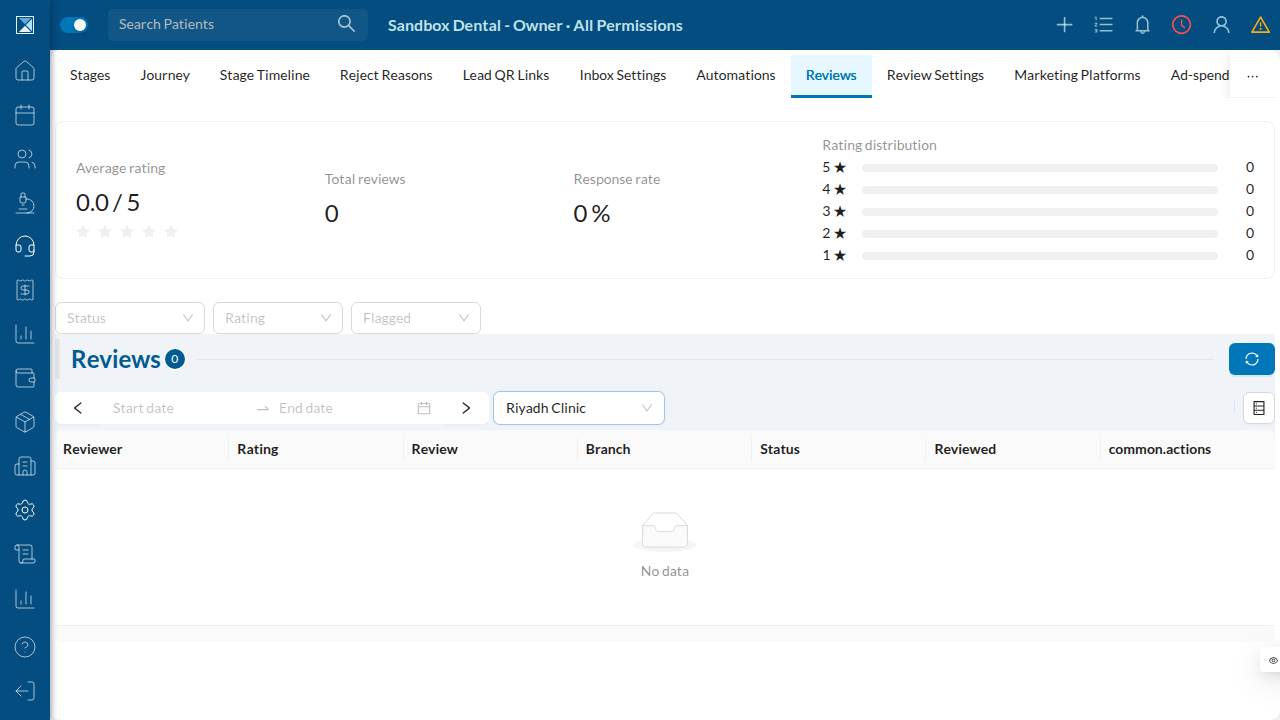1280x720 pixels.
Task: Click the eye visibility icon at right edge
Action: 1273,661
